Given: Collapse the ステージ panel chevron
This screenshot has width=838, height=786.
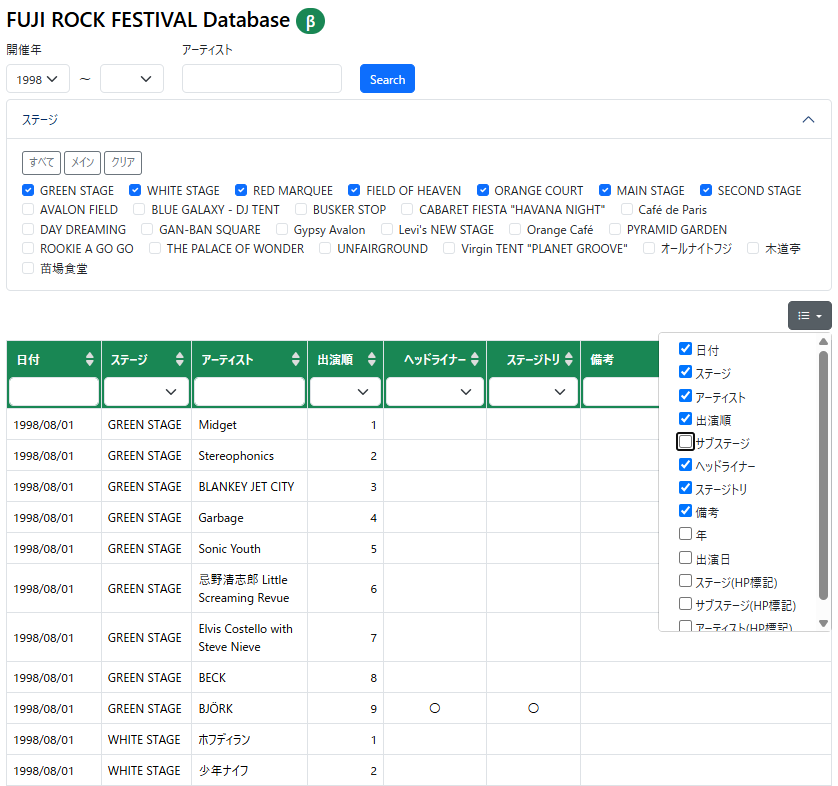Looking at the screenshot, I should (808, 120).
